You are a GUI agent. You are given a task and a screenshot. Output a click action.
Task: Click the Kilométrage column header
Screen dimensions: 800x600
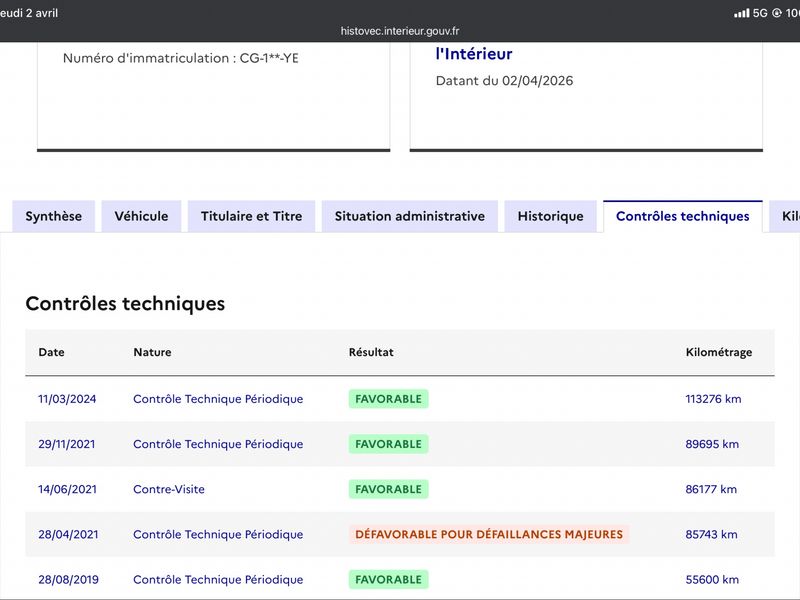719,352
